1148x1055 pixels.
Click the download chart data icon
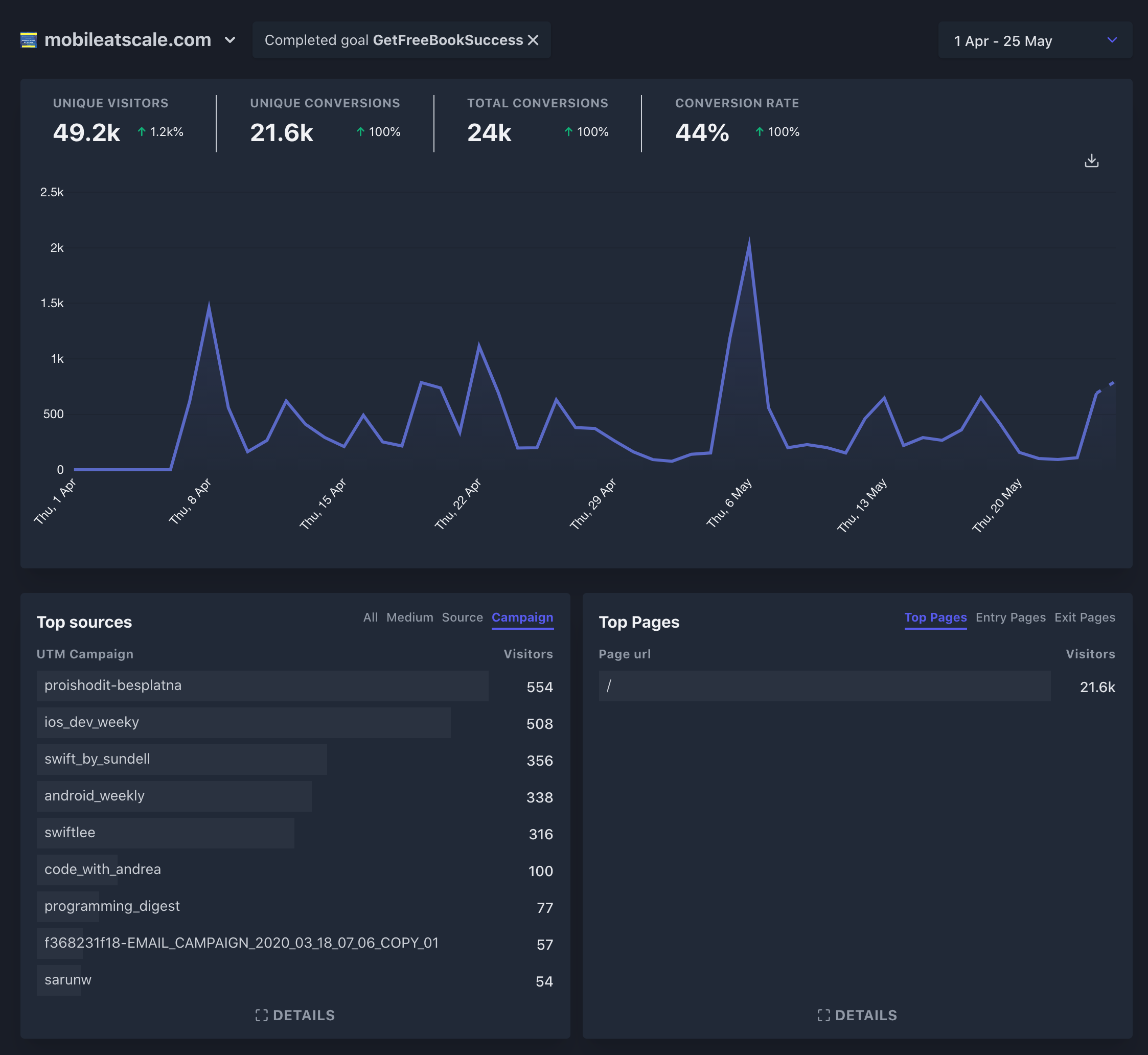[1091, 161]
